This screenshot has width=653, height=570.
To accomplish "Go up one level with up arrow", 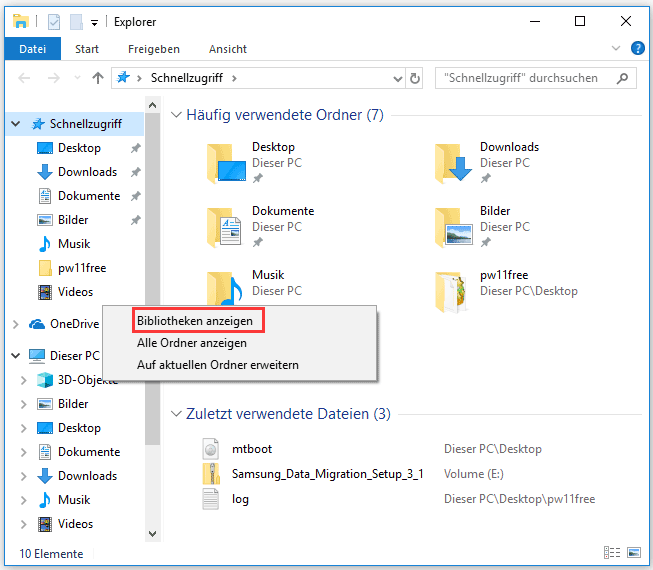I will point(98,78).
